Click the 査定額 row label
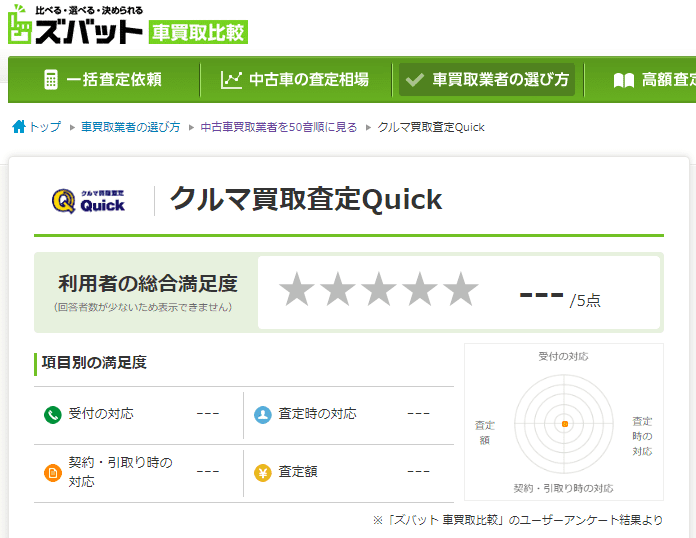Screen dimensions: 696x538 pyautogui.click(x=298, y=471)
